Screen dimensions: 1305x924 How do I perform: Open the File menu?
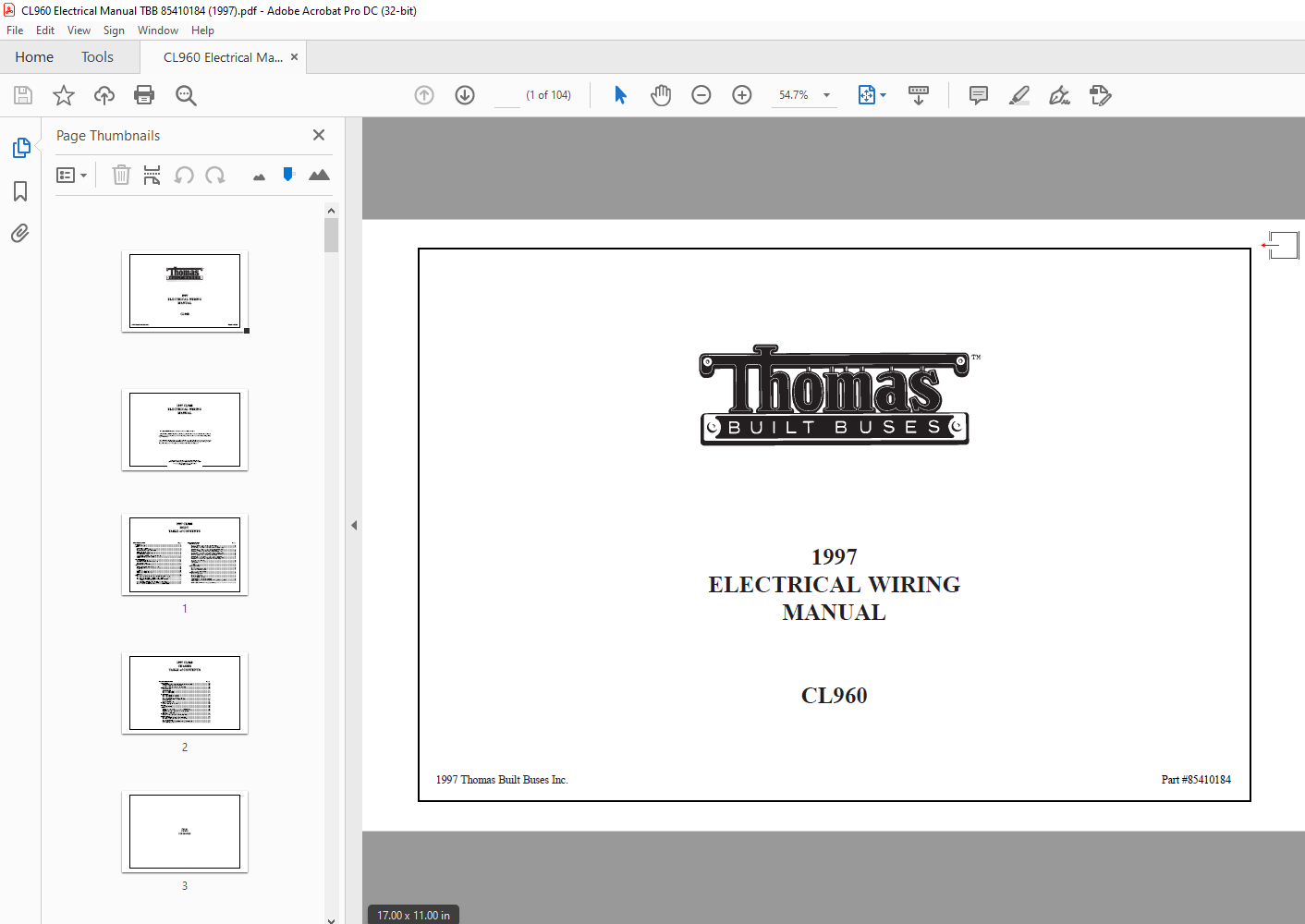(15, 30)
